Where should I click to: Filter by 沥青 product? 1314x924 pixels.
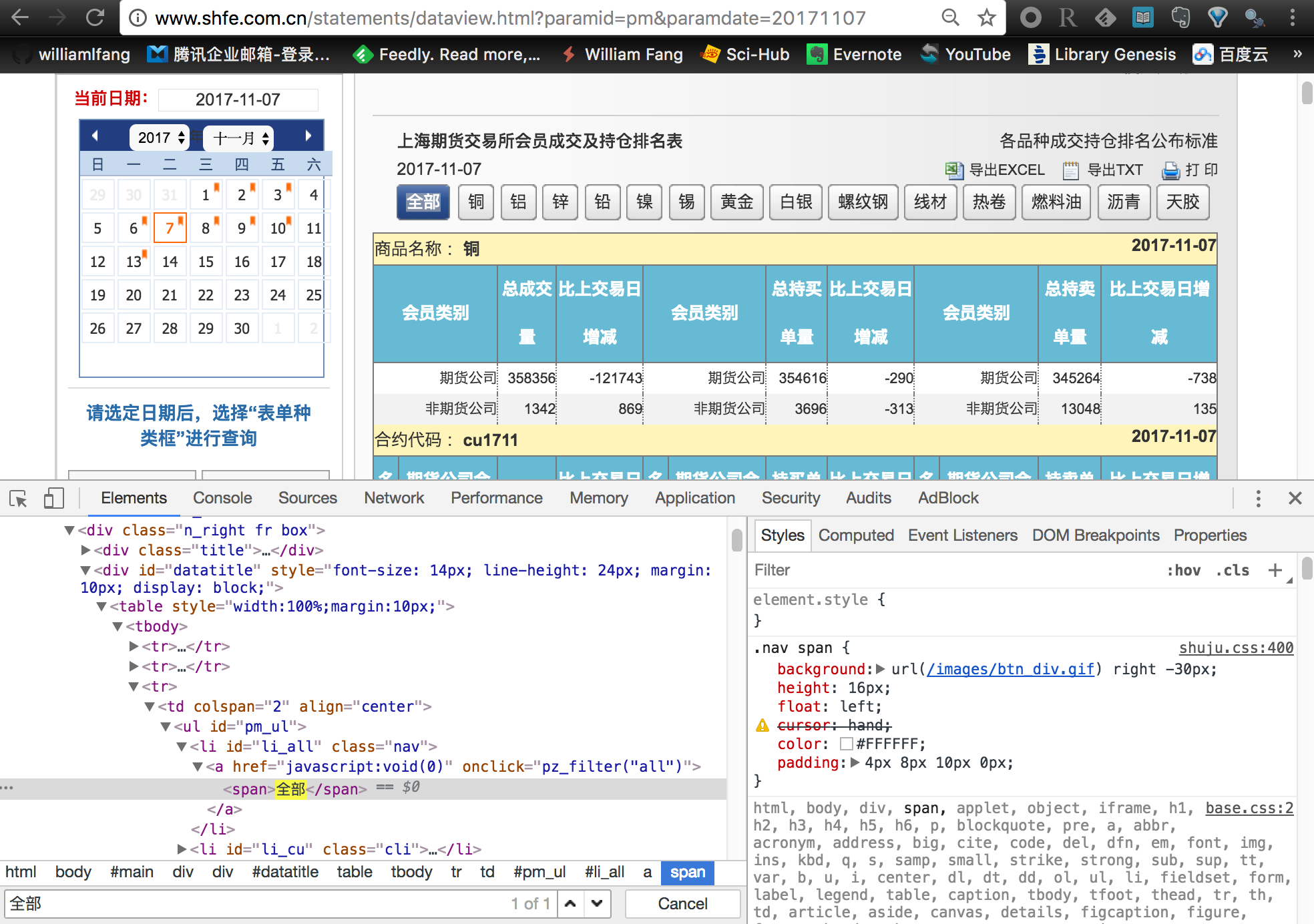[x=1124, y=202]
